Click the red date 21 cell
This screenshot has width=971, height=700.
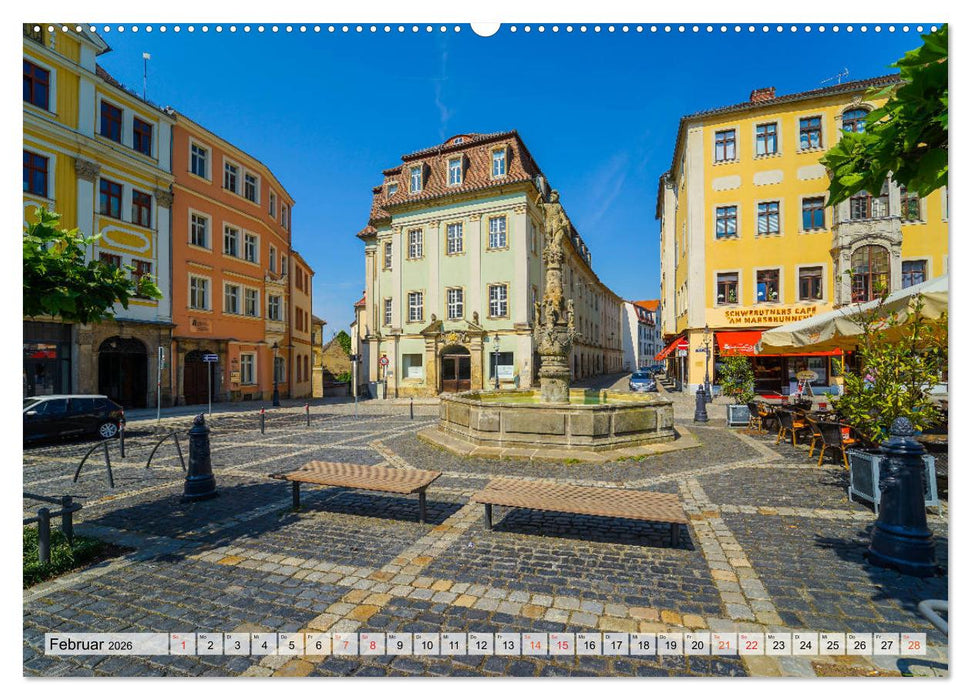722,647
